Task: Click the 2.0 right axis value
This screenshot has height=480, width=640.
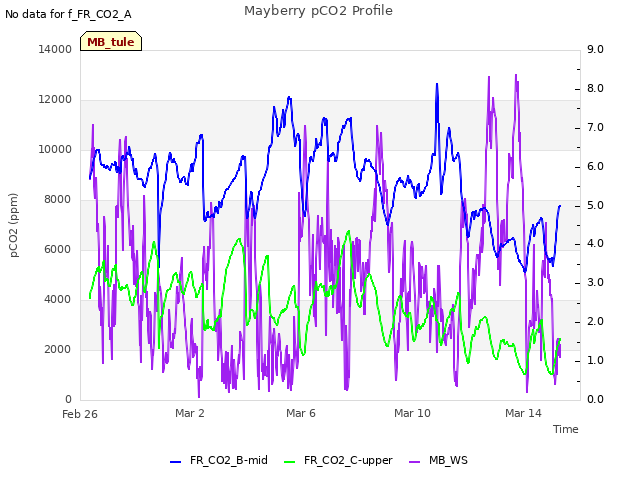Action: tap(595, 322)
